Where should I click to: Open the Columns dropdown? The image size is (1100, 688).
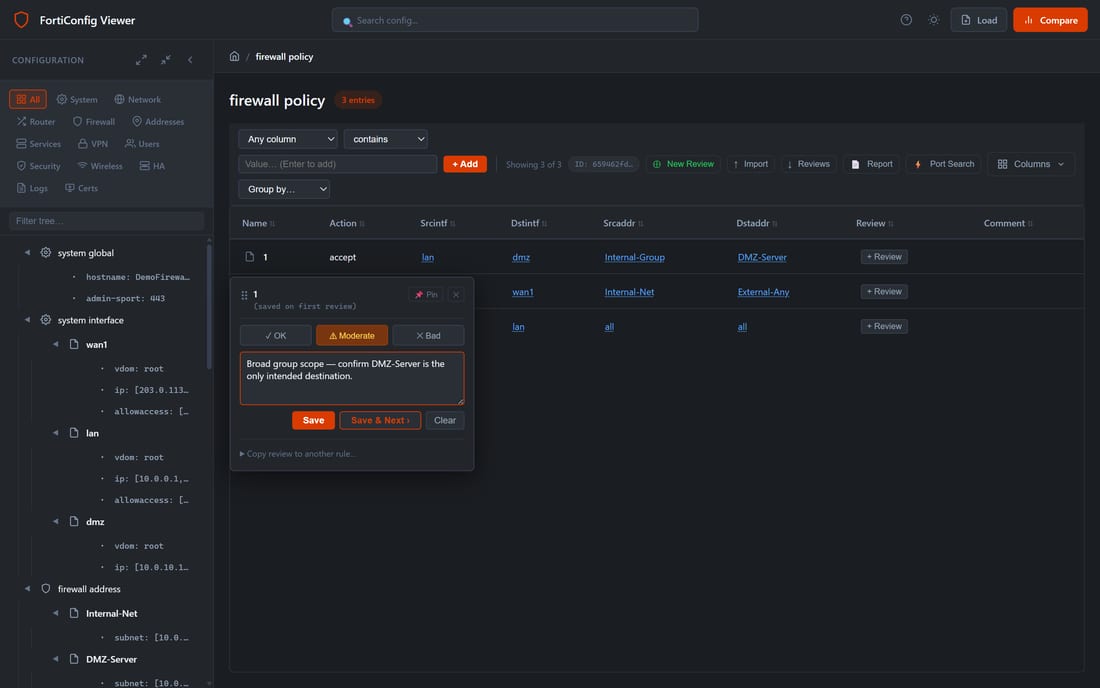(1031, 164)
